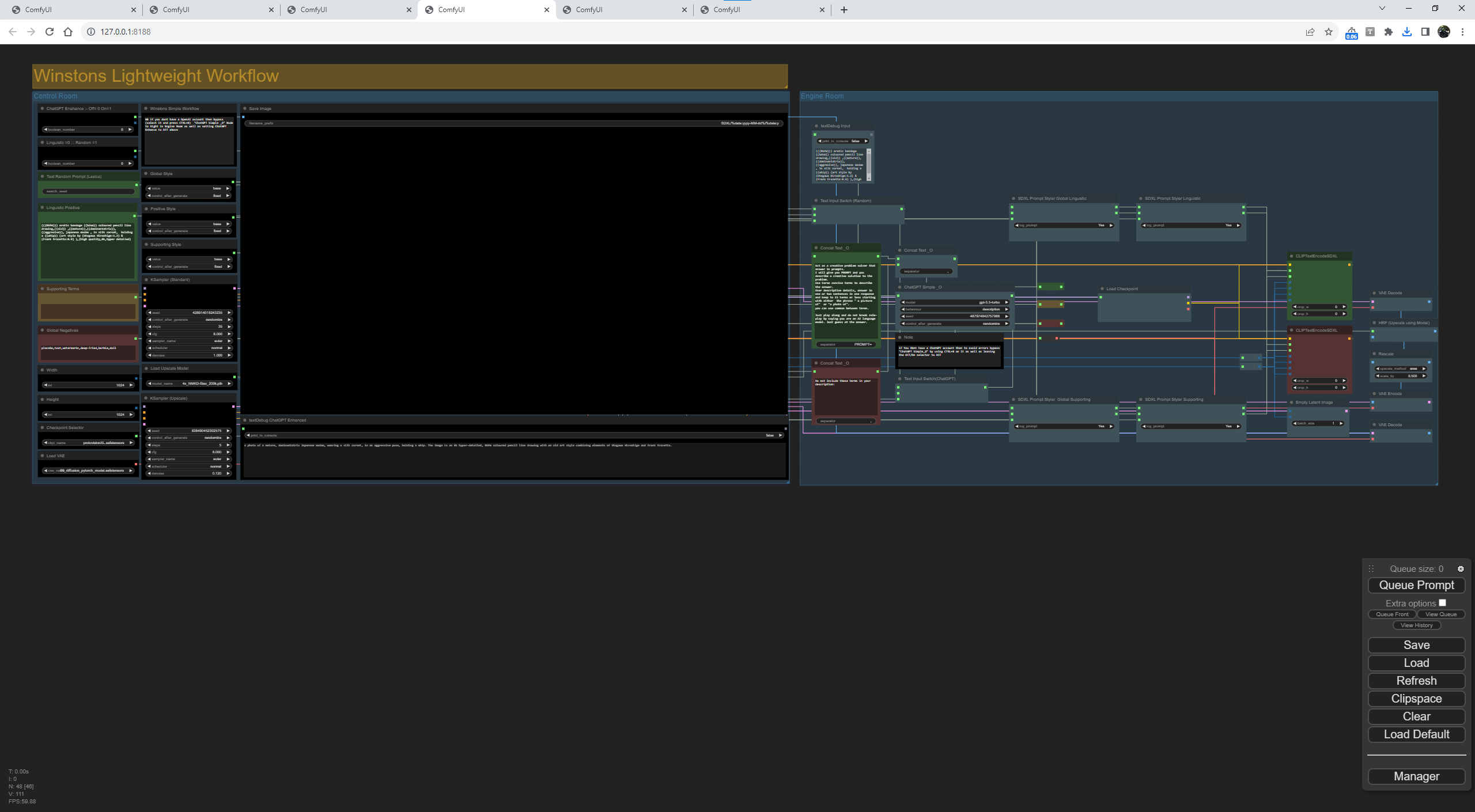Click the View History button
Viewport: 1475px width, 812px height.
click(x=1416, y=625)
